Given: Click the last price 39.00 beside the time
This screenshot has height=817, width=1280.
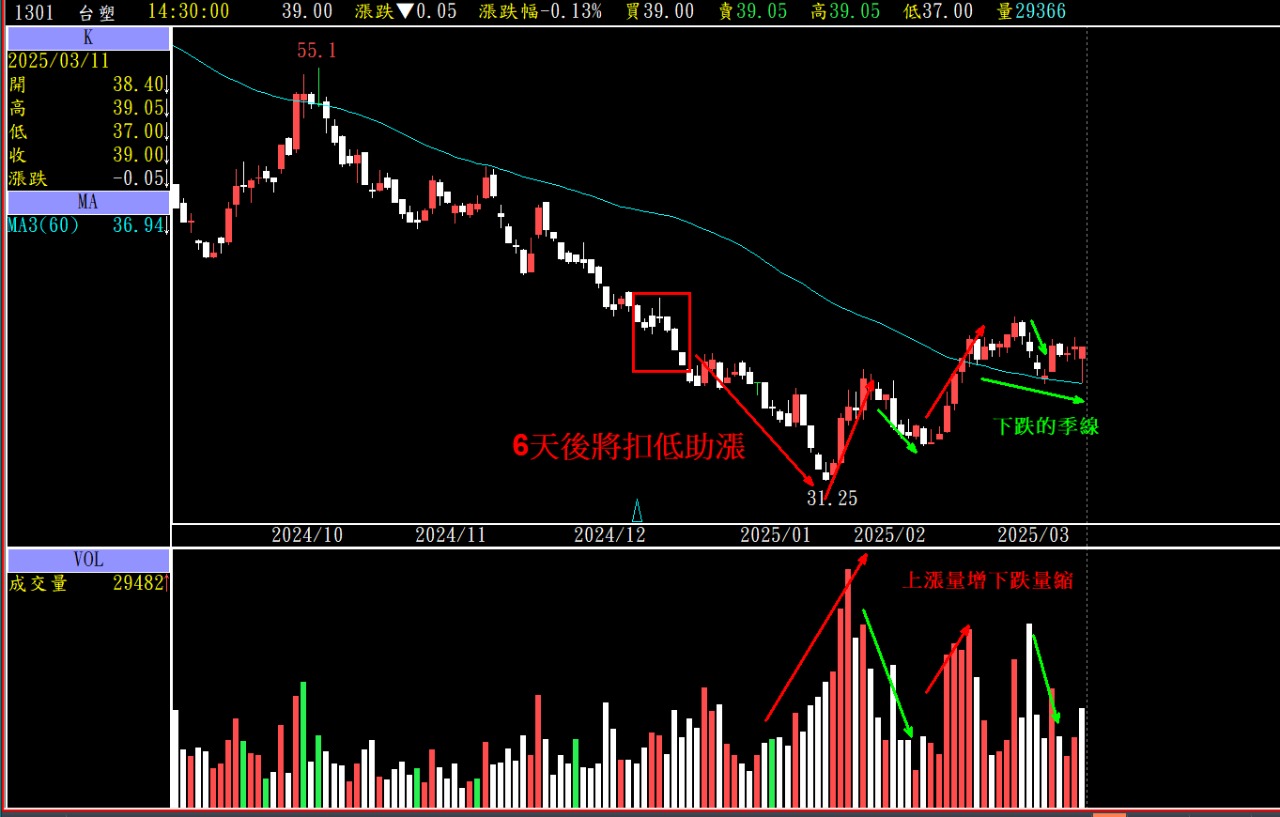Looking at the screenshot, I should [x=307, y=11].
